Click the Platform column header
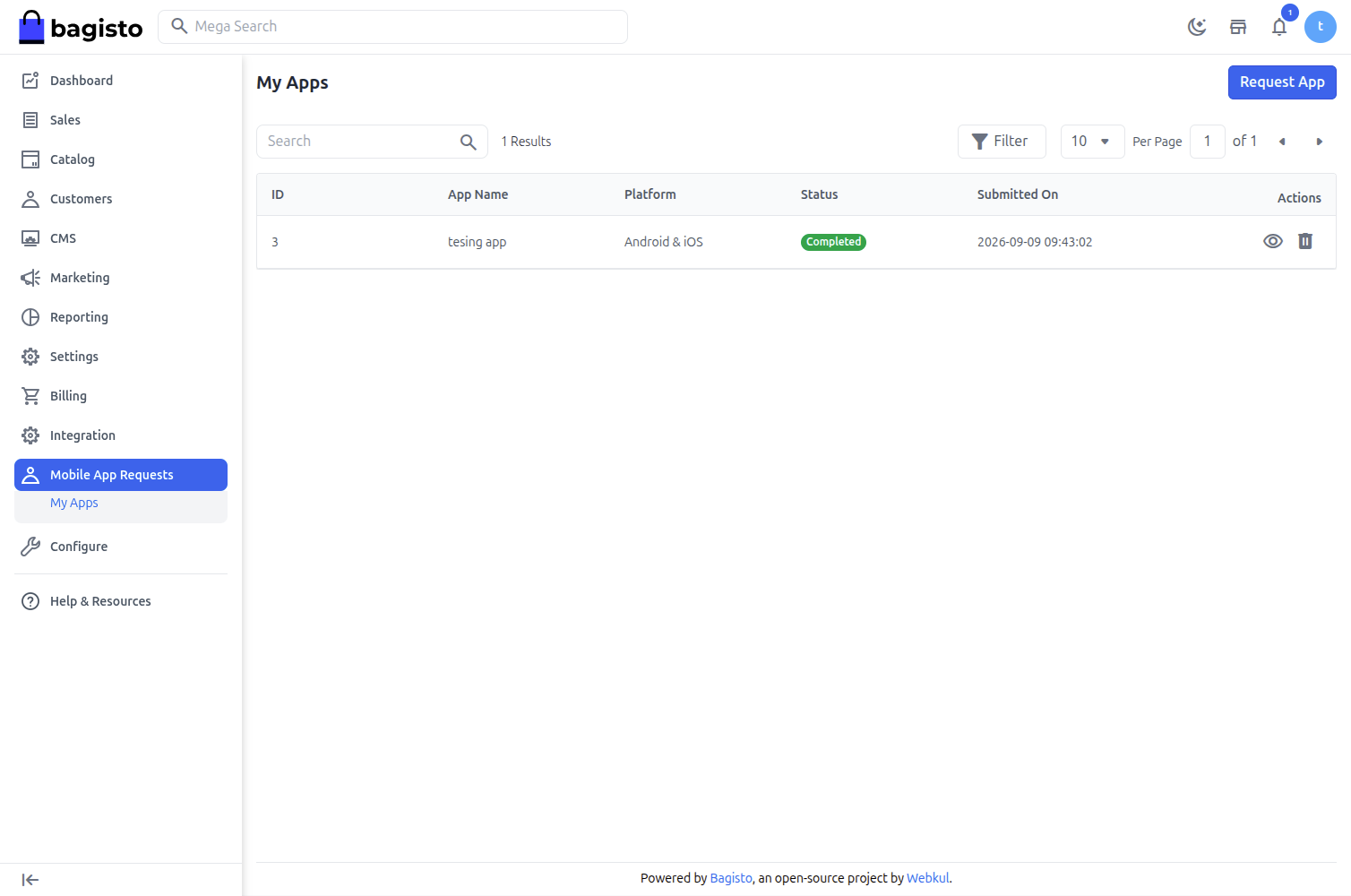1351x896 pixels. tap(650, 194)
